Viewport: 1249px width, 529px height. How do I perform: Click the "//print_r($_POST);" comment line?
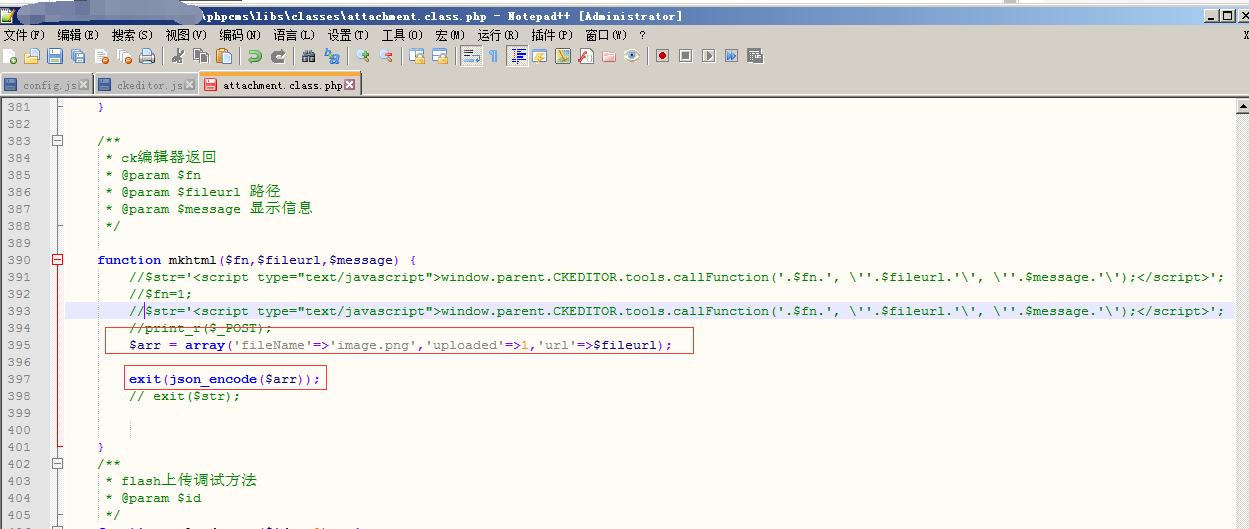tap(200, 328)
